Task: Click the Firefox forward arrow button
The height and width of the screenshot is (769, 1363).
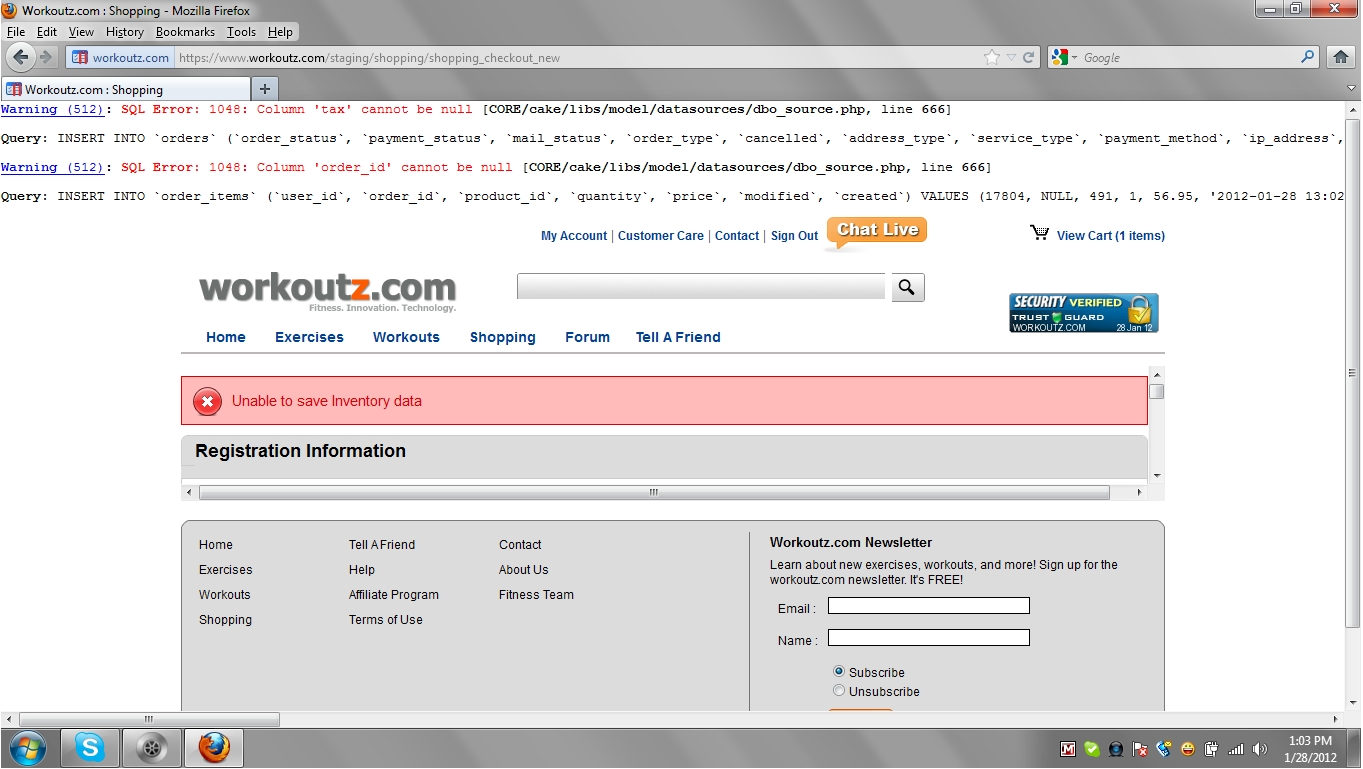Action: coord(46,57)
